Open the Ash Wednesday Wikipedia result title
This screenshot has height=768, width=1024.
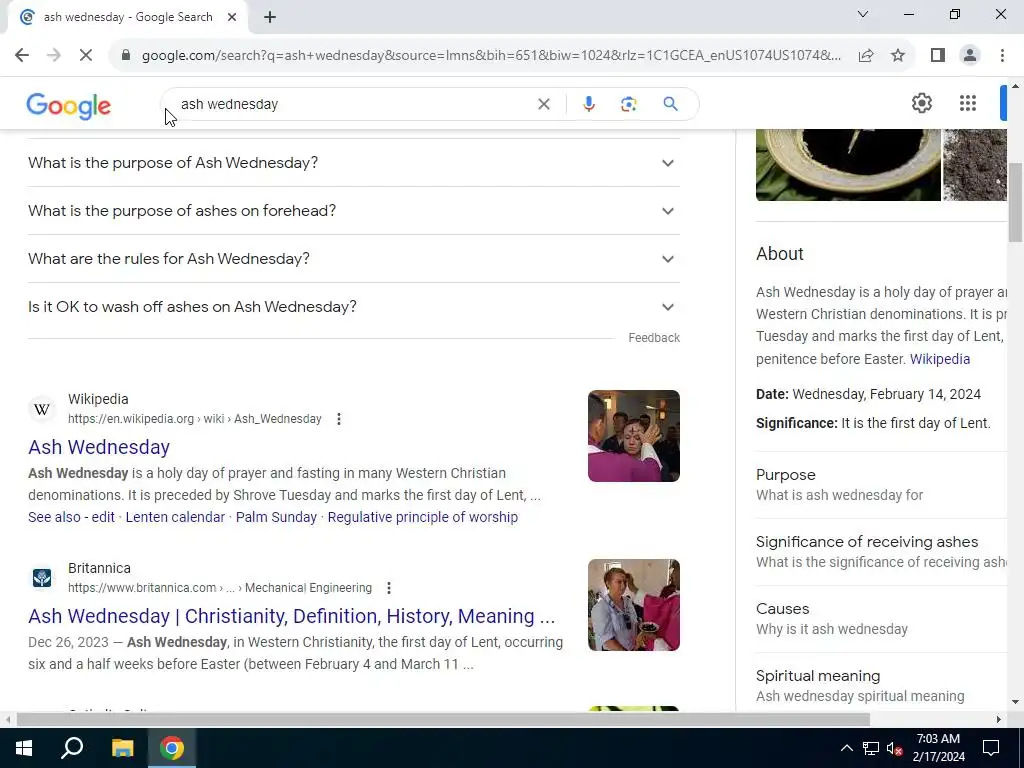tap(99, 447)
